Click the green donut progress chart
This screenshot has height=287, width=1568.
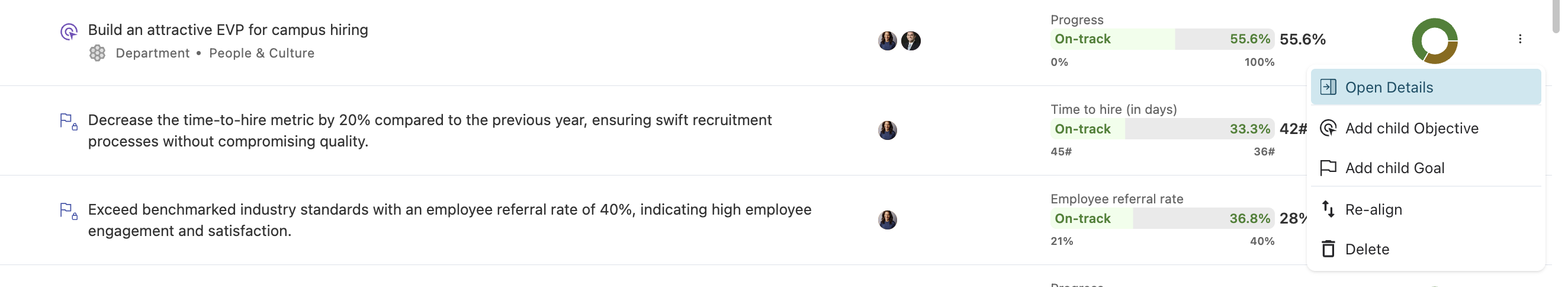(1434, 41)
